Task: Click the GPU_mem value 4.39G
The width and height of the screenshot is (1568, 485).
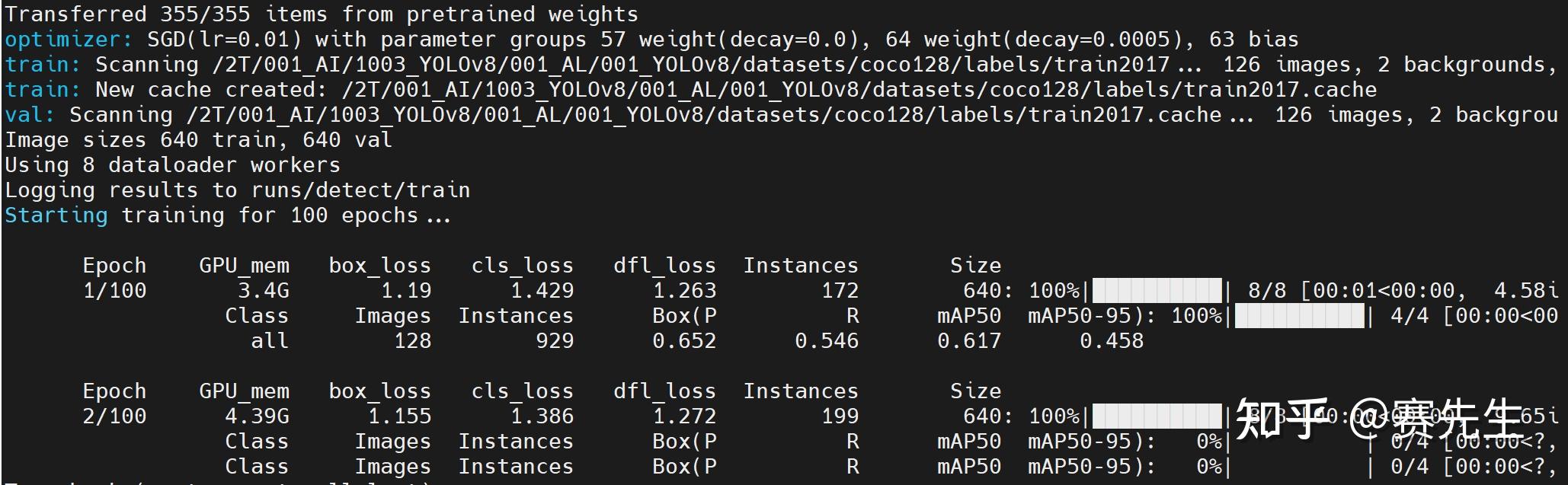Action: (x=257, y=416)
